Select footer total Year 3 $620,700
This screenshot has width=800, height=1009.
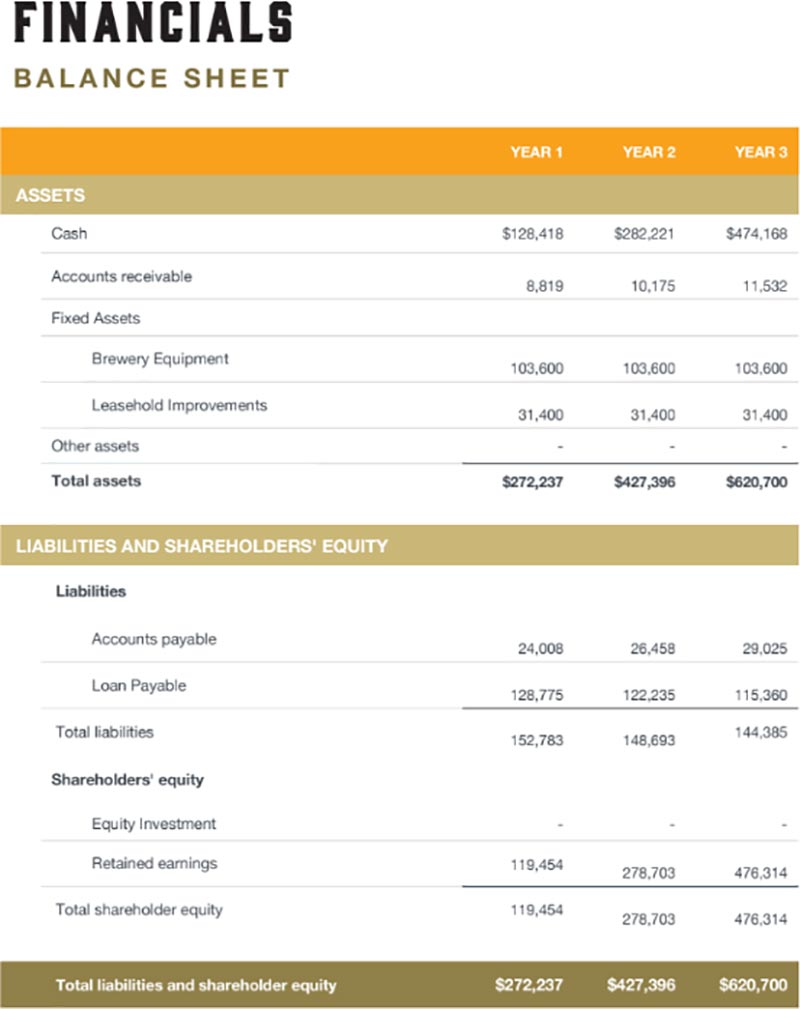pyautogui.click(x=753, y=985)
